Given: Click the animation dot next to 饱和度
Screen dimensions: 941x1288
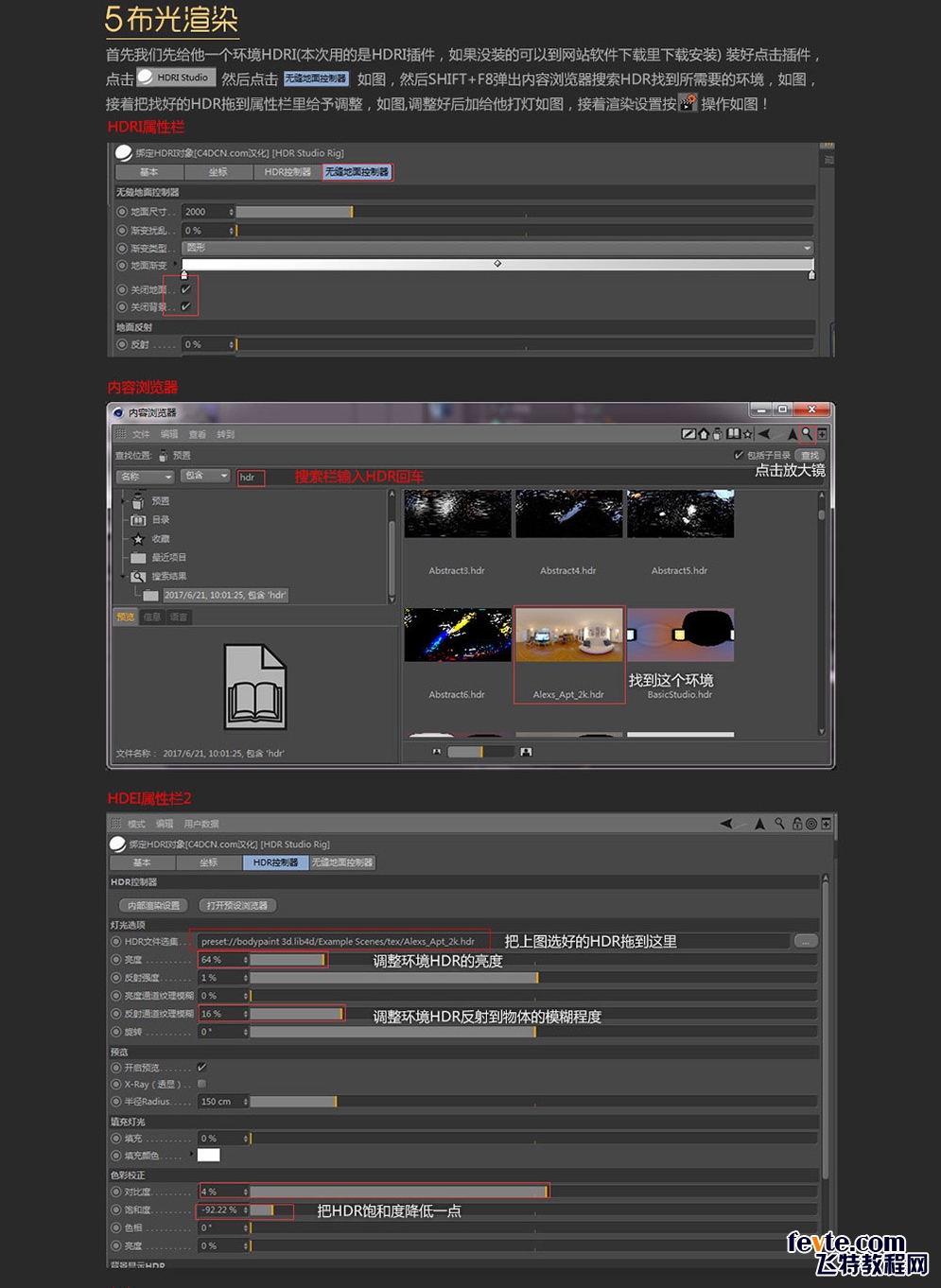Looking at the screenshot, I should click(x=116, y=1210).
